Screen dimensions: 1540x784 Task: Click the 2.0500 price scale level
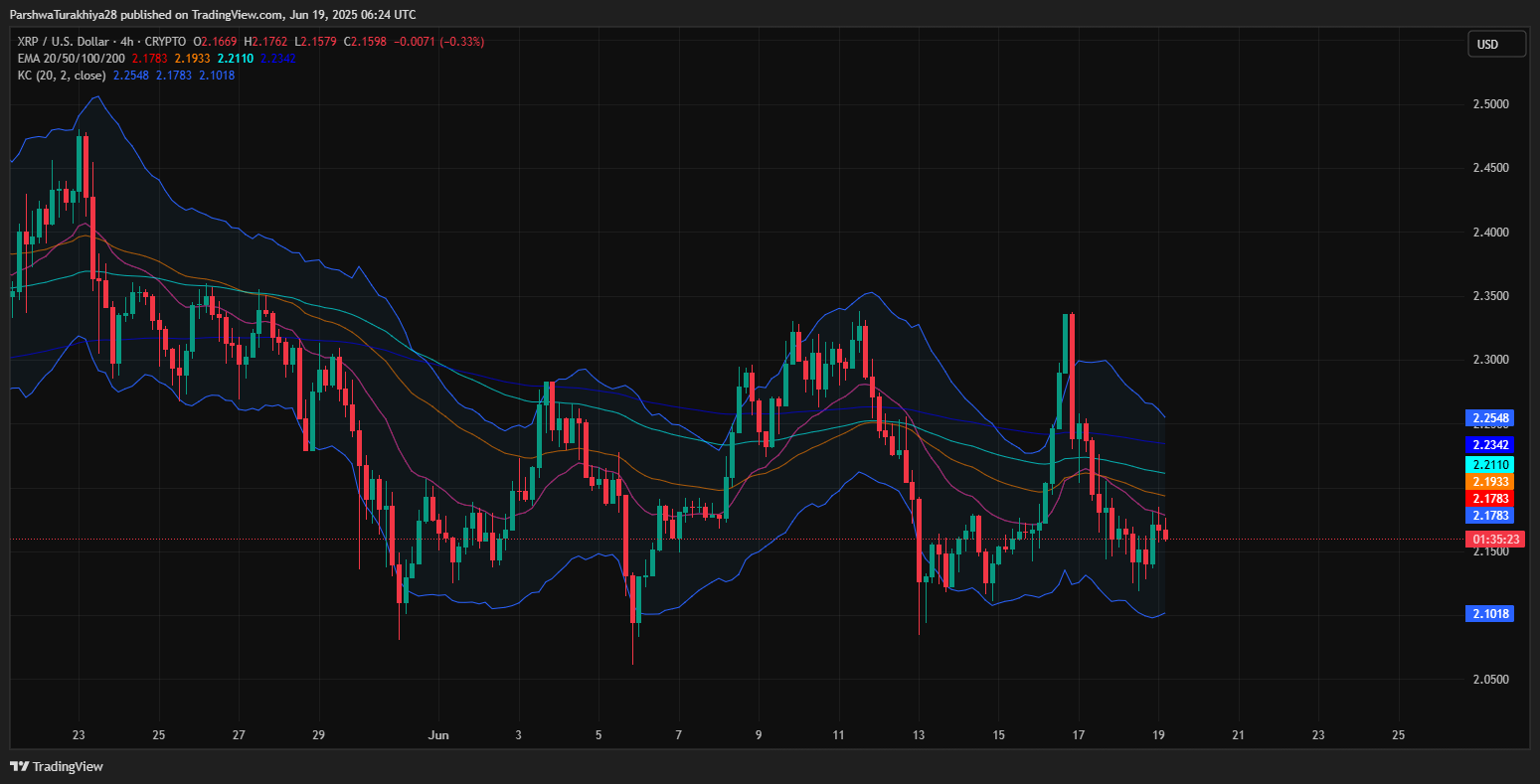(x=1492, y=680)
